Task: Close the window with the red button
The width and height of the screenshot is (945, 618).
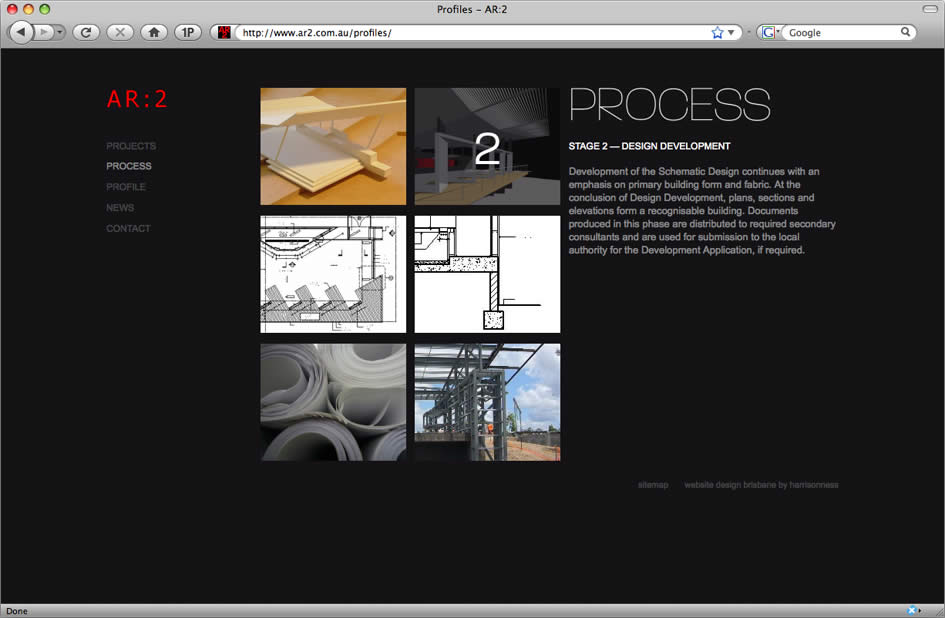Action: pyautogui.click(x=12, y=9)
